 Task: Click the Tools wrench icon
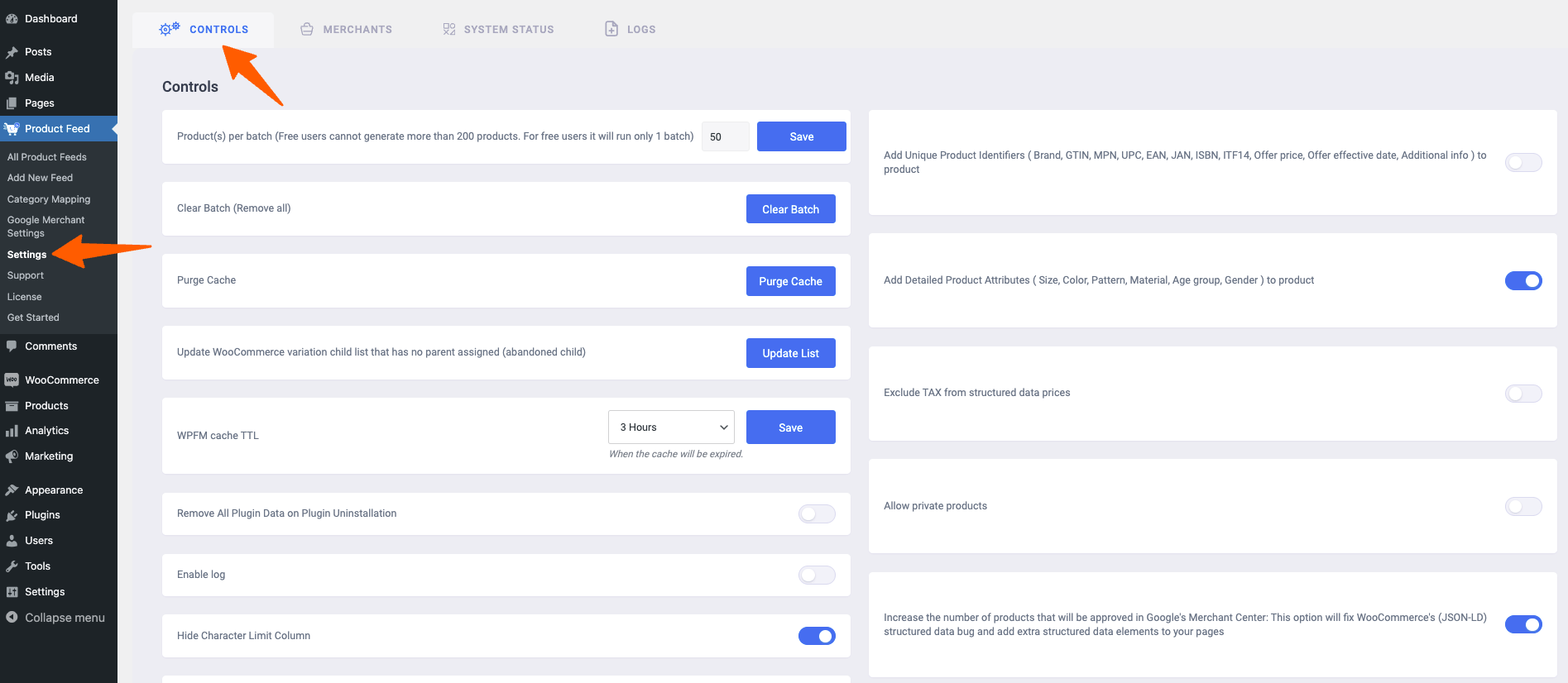point(12,566)
